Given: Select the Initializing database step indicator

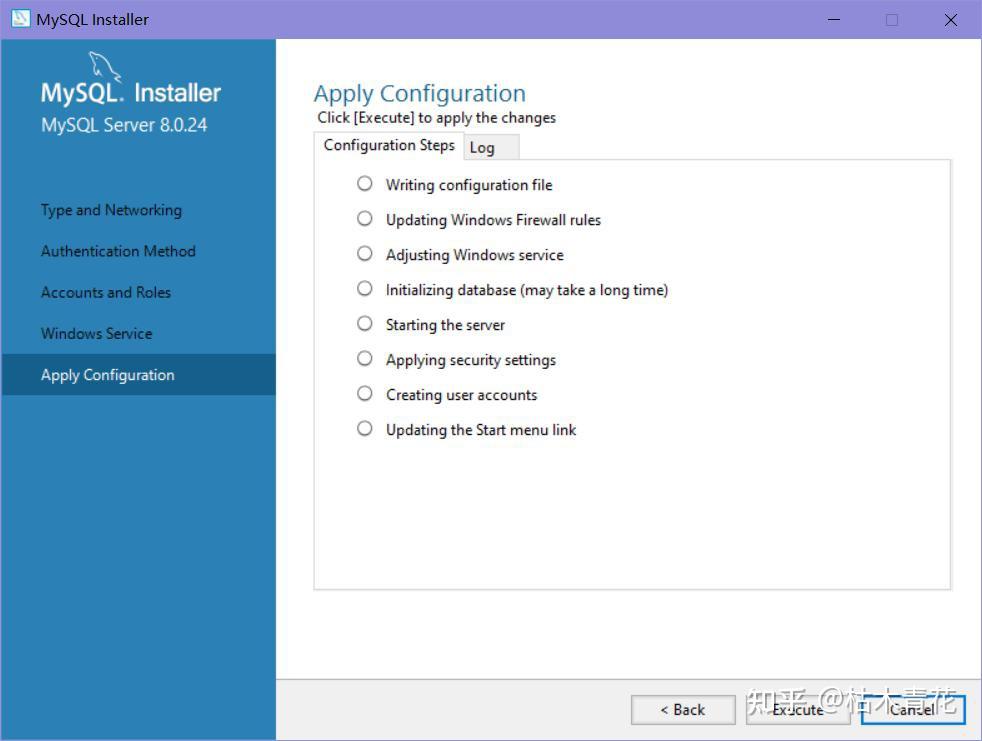Looking at the screenshot, I should [x=364, y=289].
